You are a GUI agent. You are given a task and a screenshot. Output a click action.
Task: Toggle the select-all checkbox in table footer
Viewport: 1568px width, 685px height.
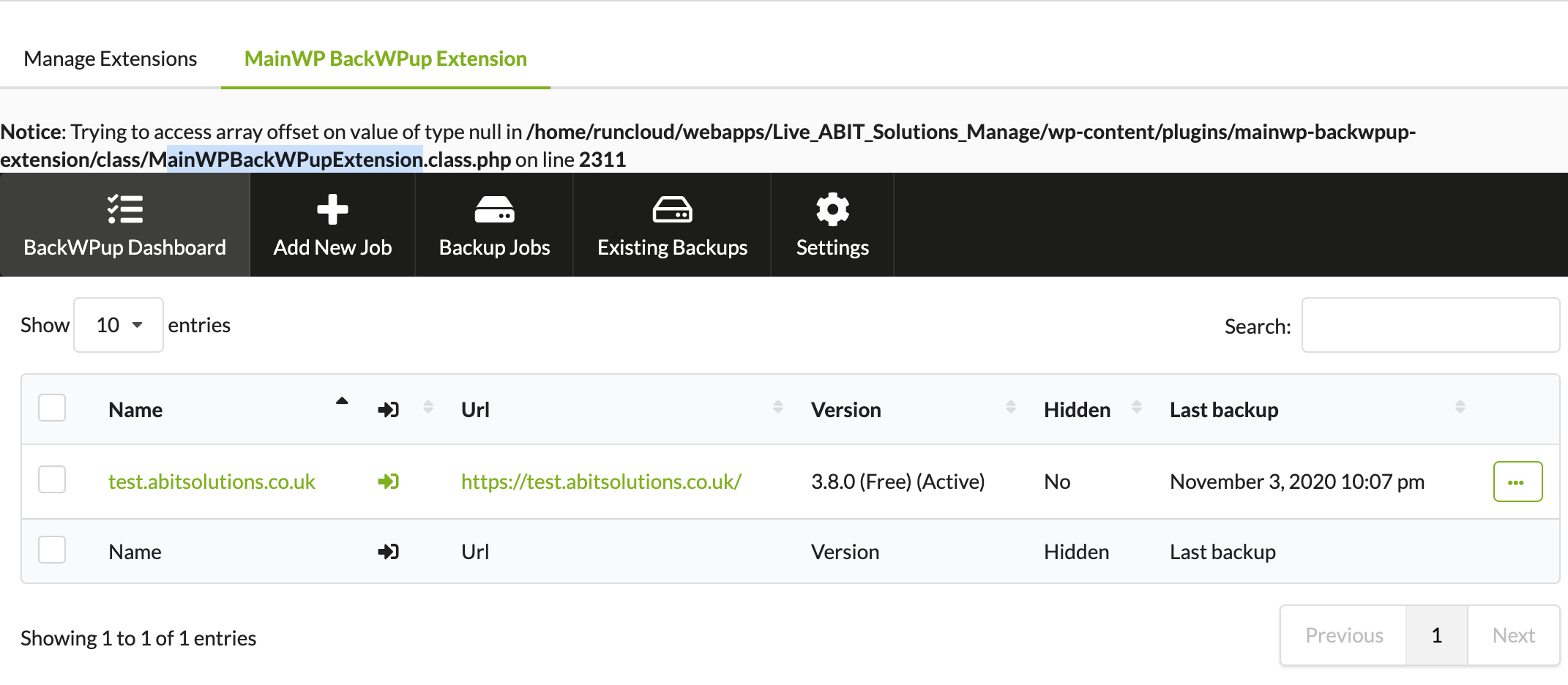click(x=52, y=550)
